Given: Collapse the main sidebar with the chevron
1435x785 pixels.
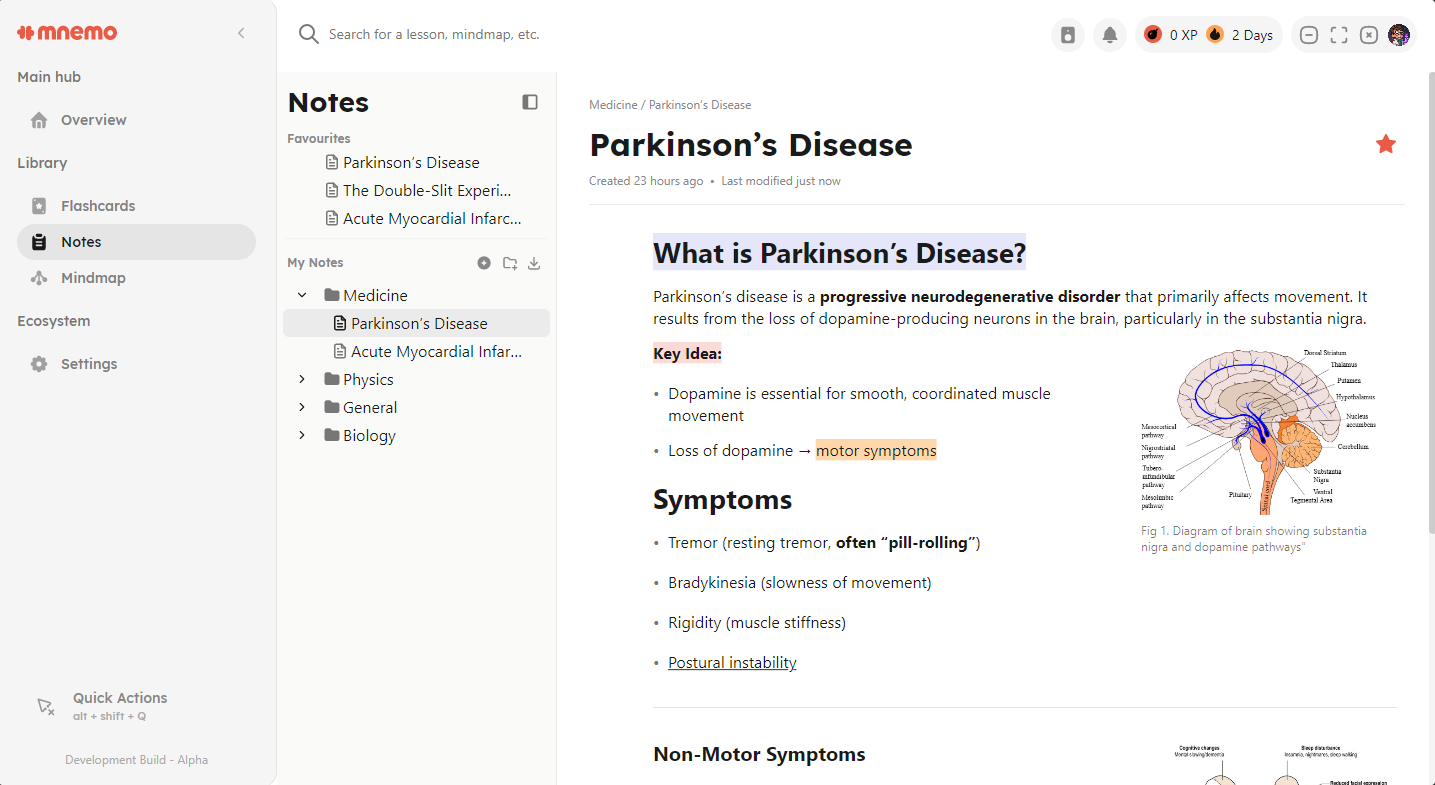Looking at the screenshot, I should [x=241, y=33].
